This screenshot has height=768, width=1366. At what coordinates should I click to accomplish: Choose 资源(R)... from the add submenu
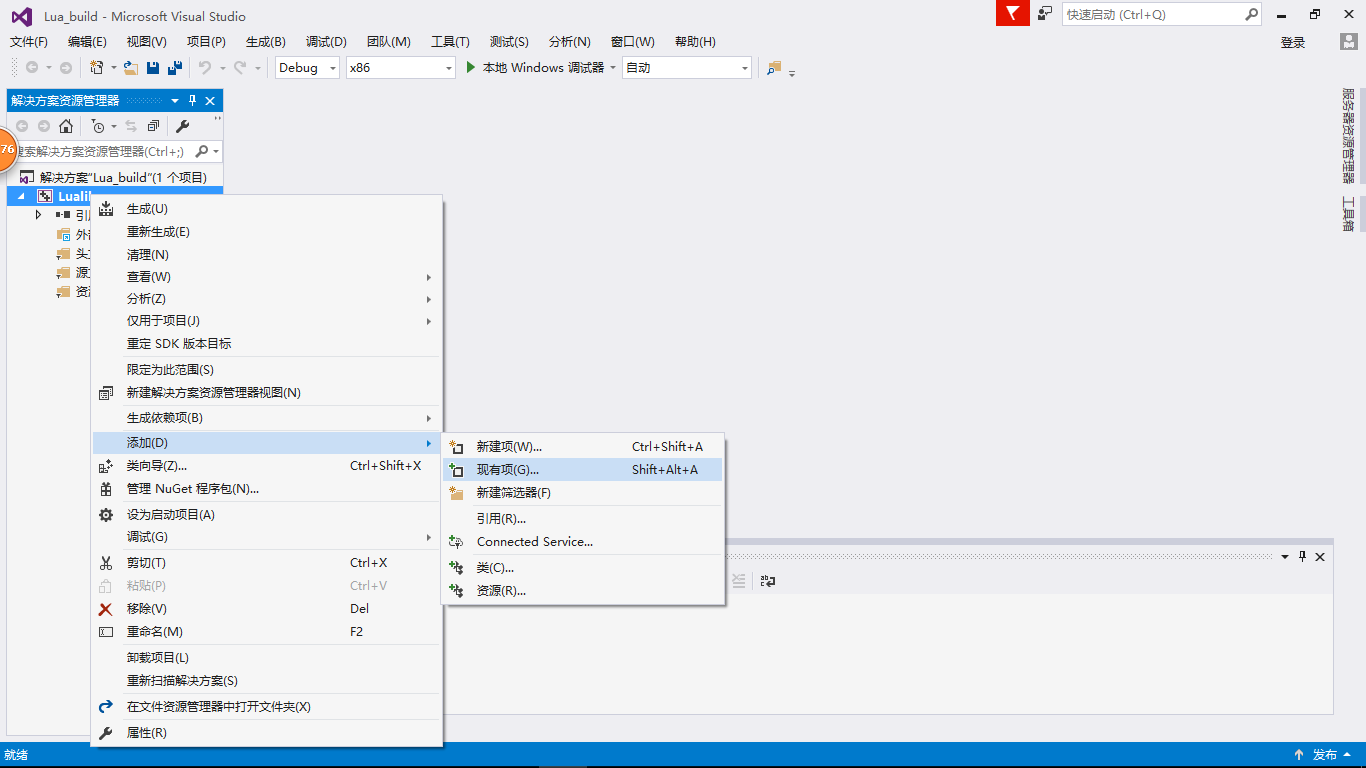[582, 591]
